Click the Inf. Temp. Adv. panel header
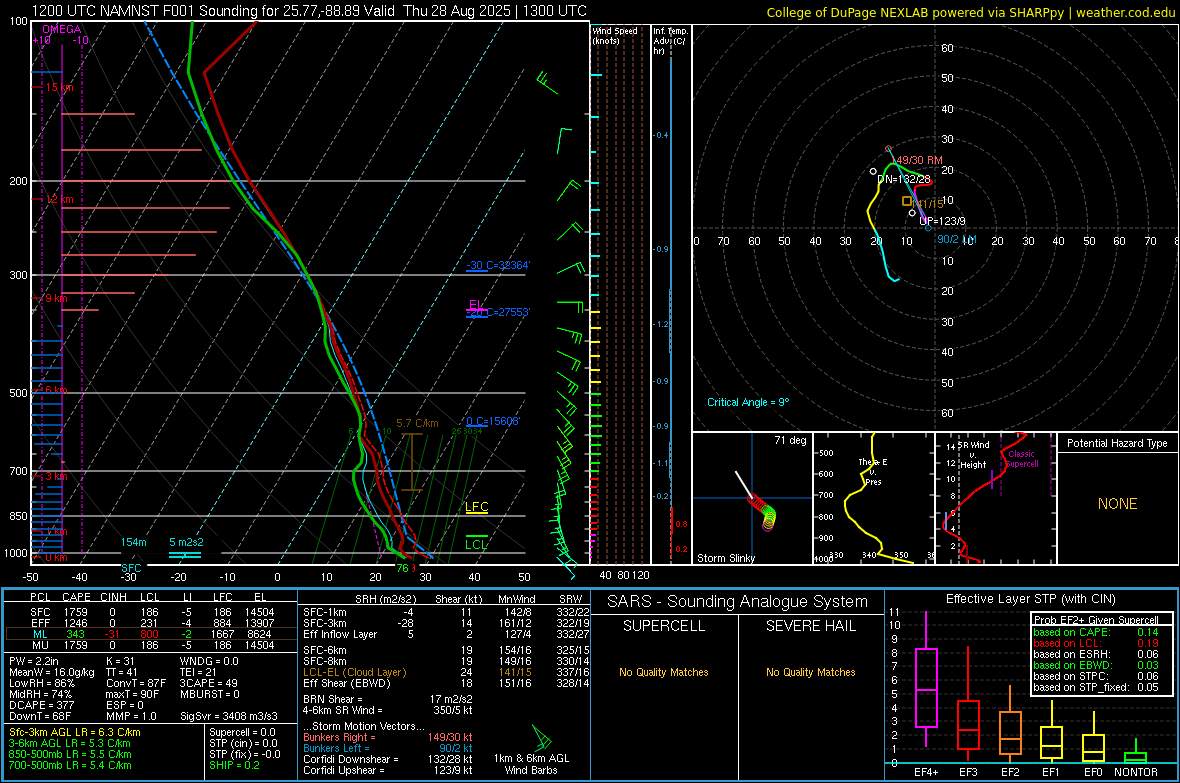The height and width of the screenshot is (783, 1180). (670, 41)
